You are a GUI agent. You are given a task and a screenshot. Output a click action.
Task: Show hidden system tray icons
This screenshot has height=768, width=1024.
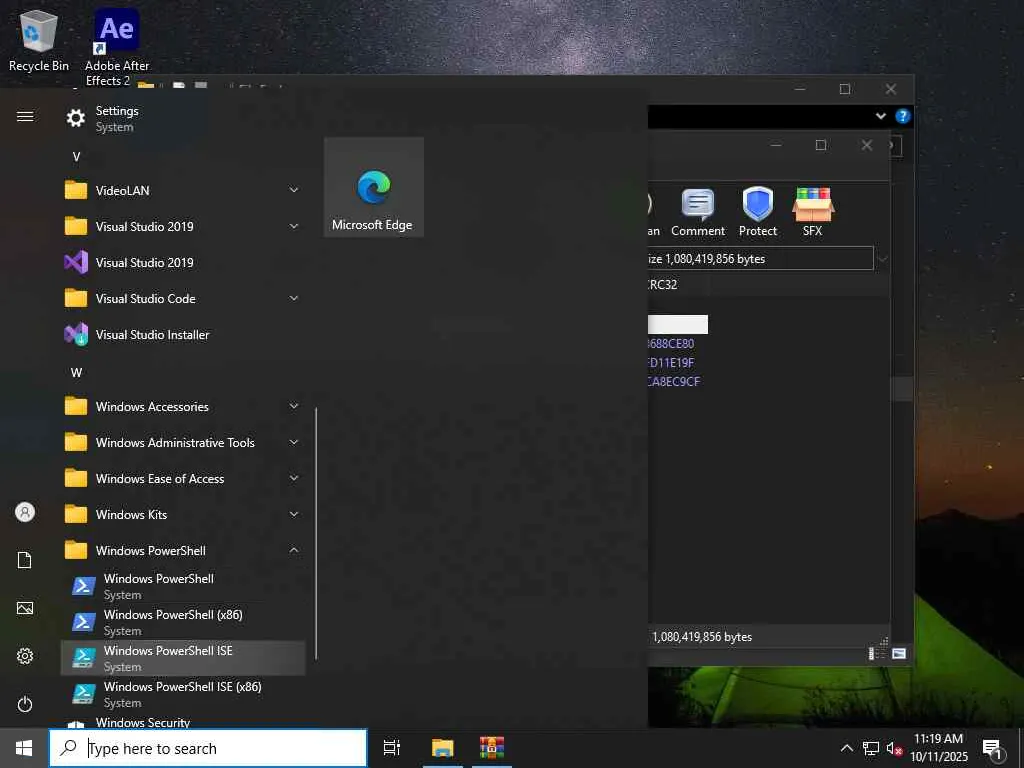[846, 748]
